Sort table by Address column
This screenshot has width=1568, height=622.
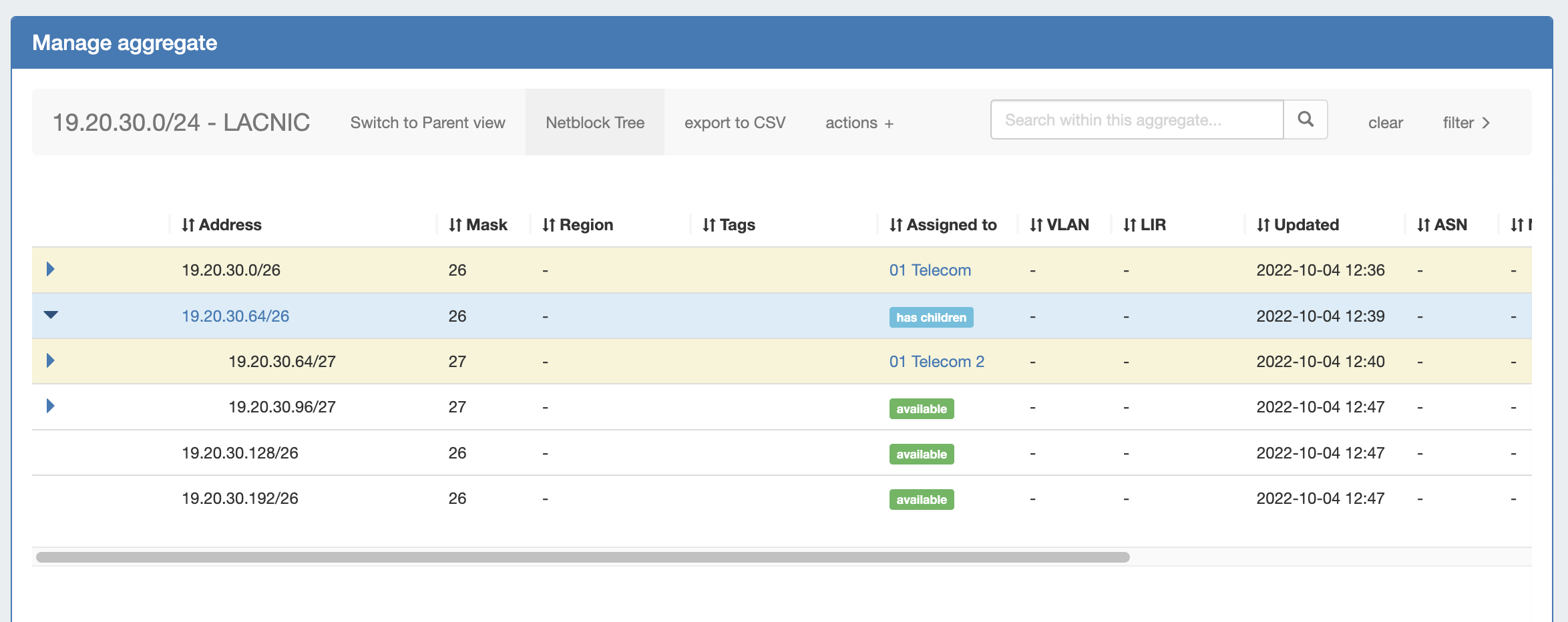222,225
